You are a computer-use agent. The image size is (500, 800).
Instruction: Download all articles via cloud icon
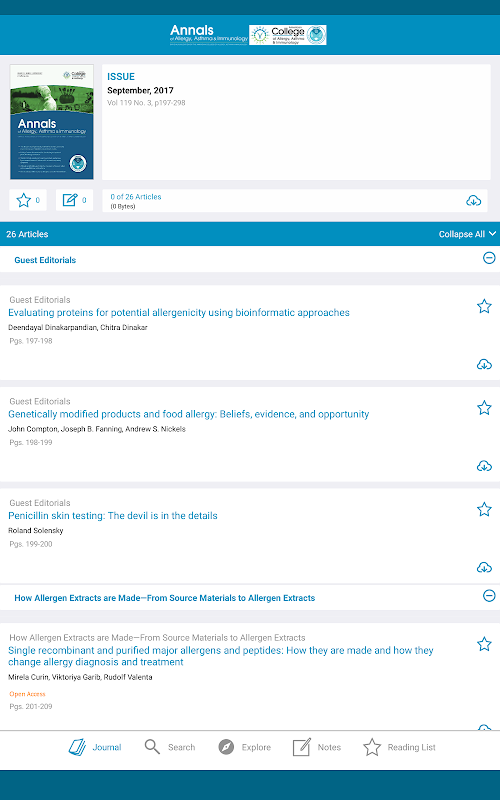tap(473, 201)
